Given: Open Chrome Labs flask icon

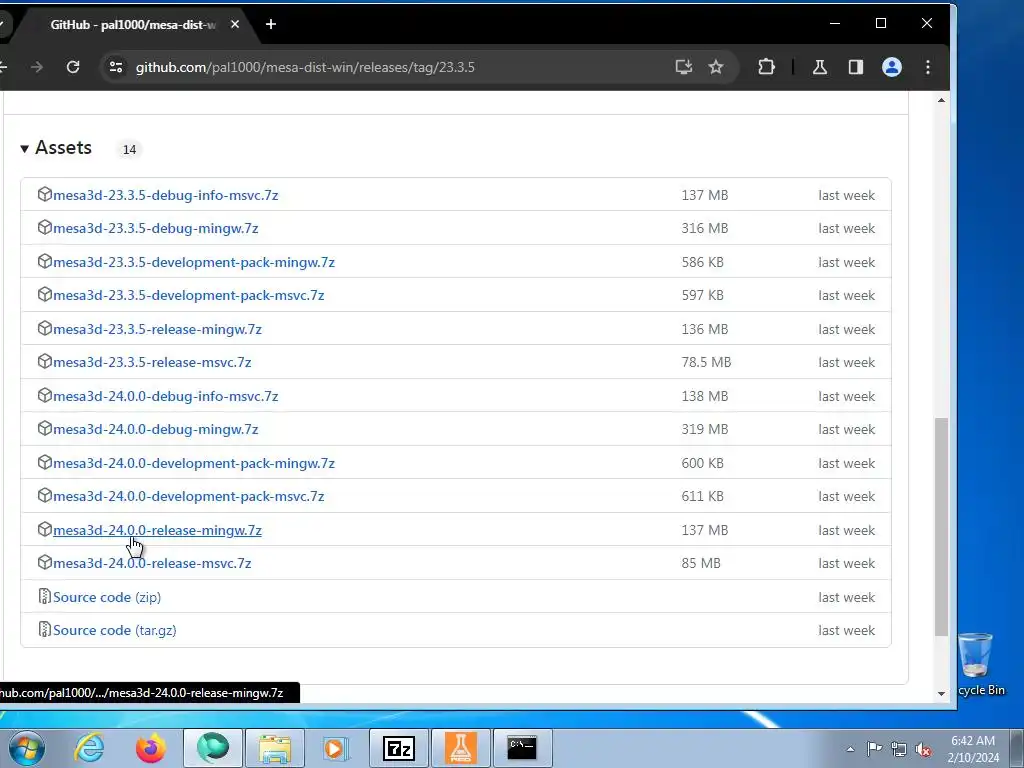Looking at the screenshot, I should [820, 67].
